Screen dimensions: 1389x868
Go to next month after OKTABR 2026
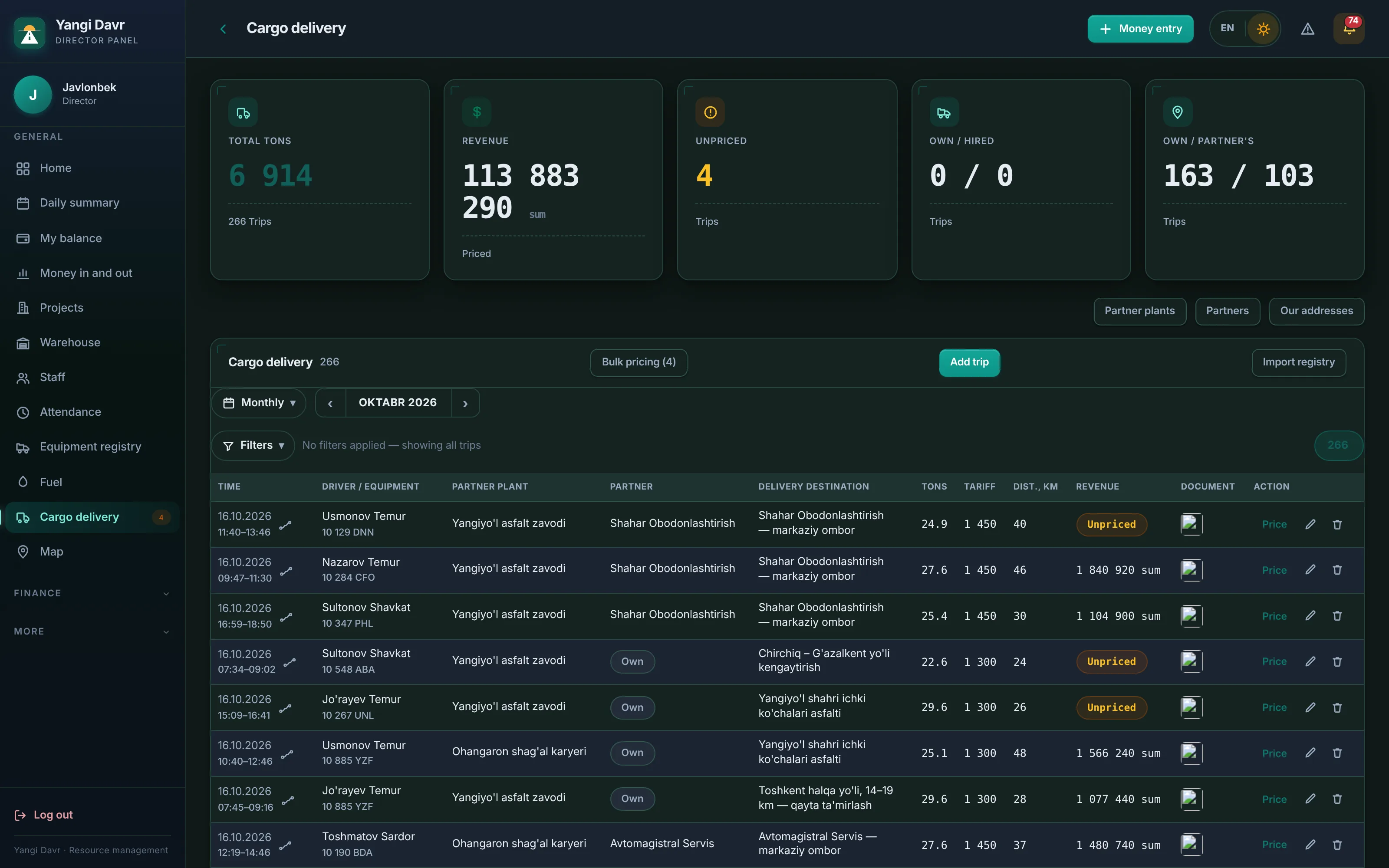(x=465, y=403)
